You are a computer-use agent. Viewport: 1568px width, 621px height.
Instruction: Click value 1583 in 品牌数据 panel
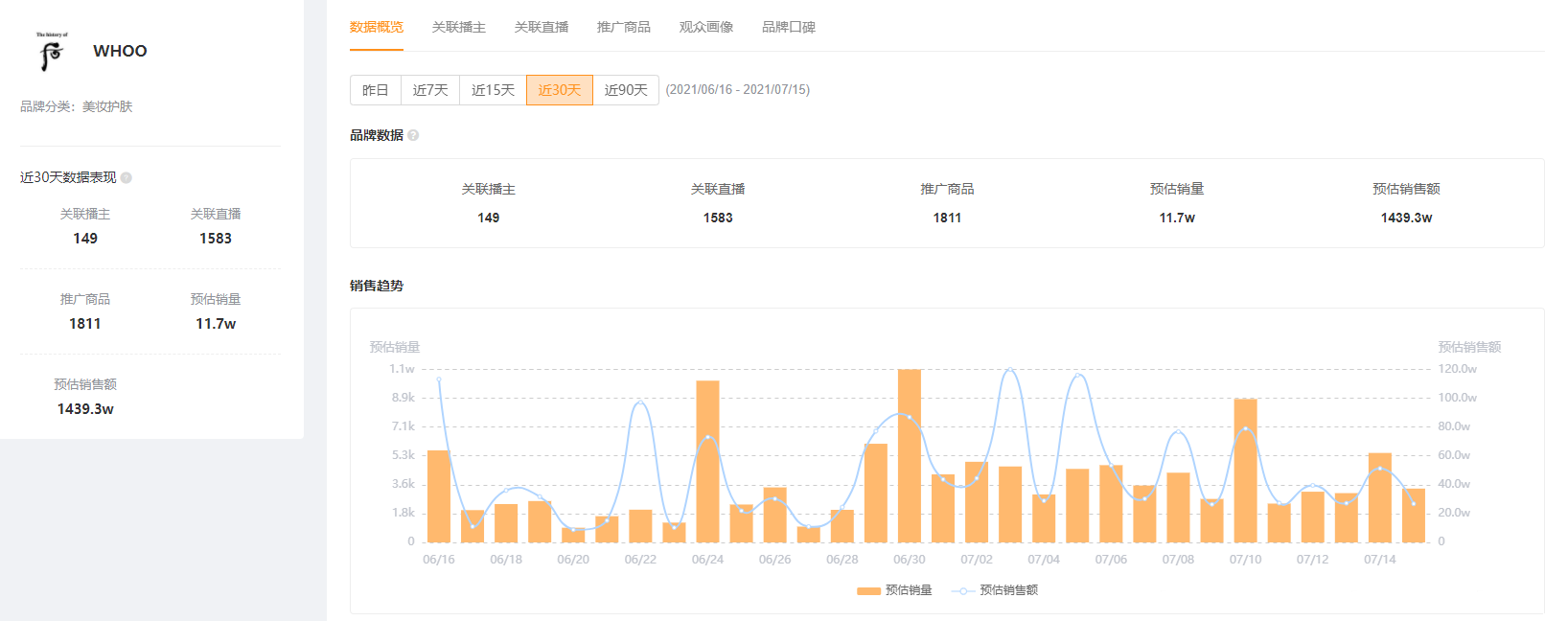pos(718,218)
